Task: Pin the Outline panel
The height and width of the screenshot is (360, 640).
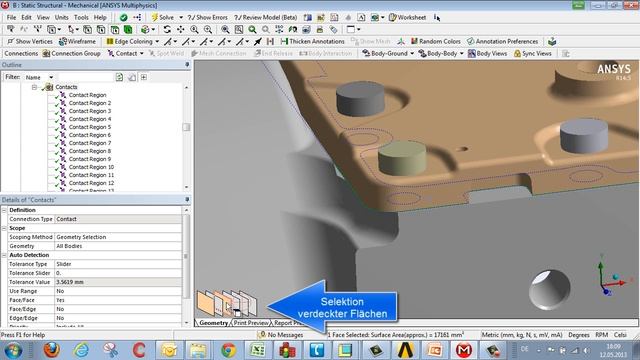Action: 187,65
